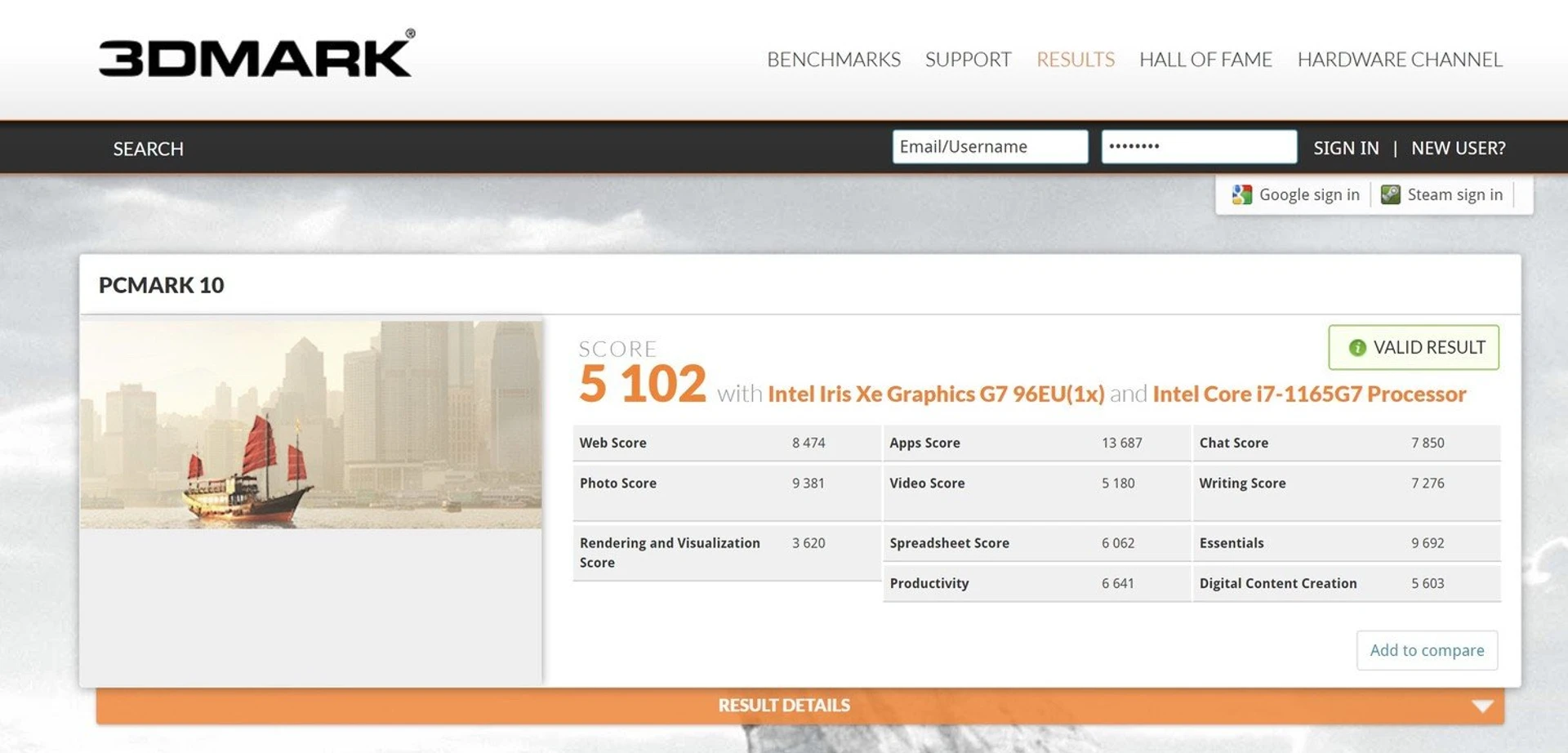
Task: Click the Steam sign in icon
Action: pos(1390,194)
